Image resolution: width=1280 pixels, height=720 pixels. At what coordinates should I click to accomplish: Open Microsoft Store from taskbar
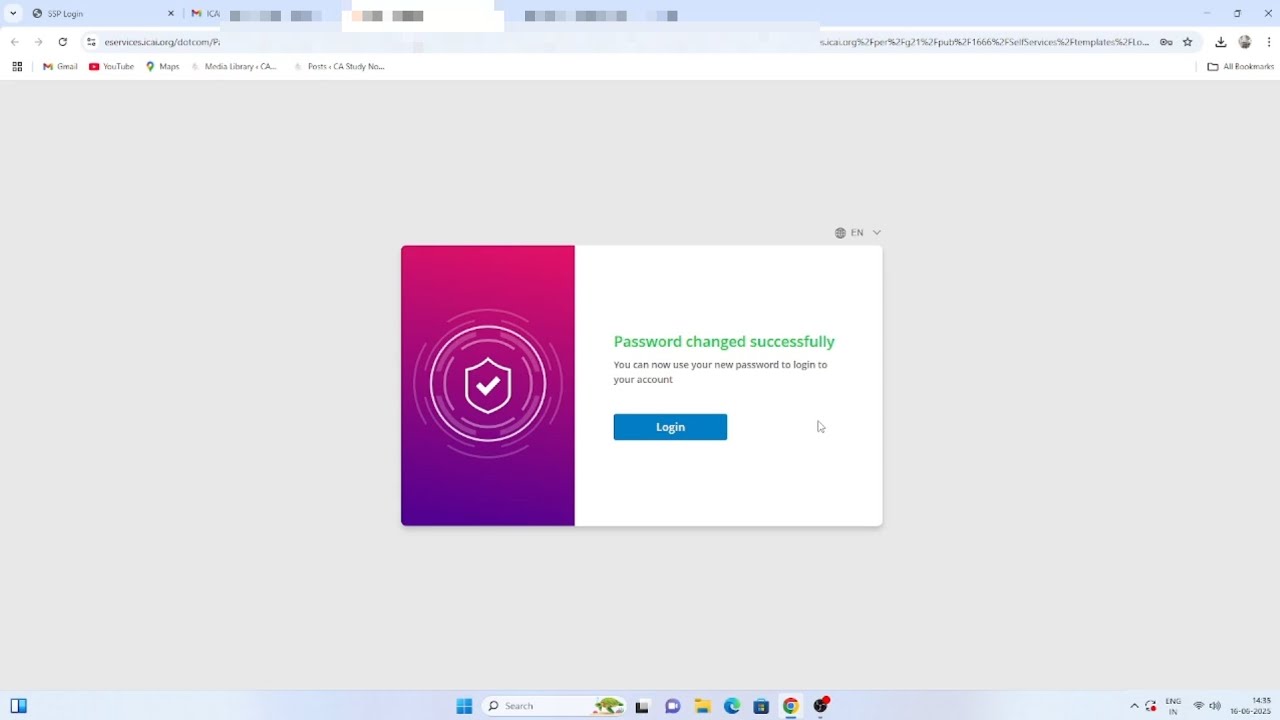(761, 706)
